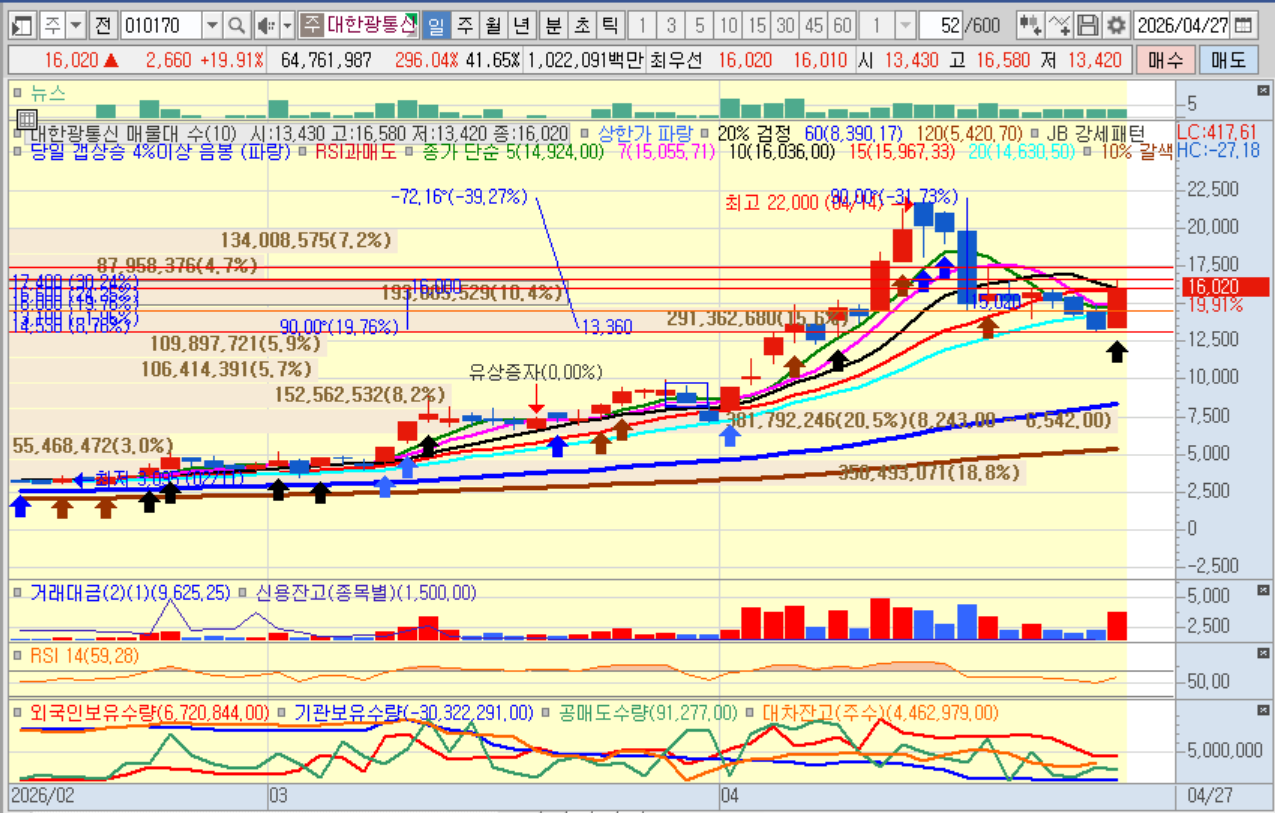Toggle the 거래대금 indicator checkbox
Image resolution: width=1275 pixels, height=813 pixels.
(x=19, y=593)
